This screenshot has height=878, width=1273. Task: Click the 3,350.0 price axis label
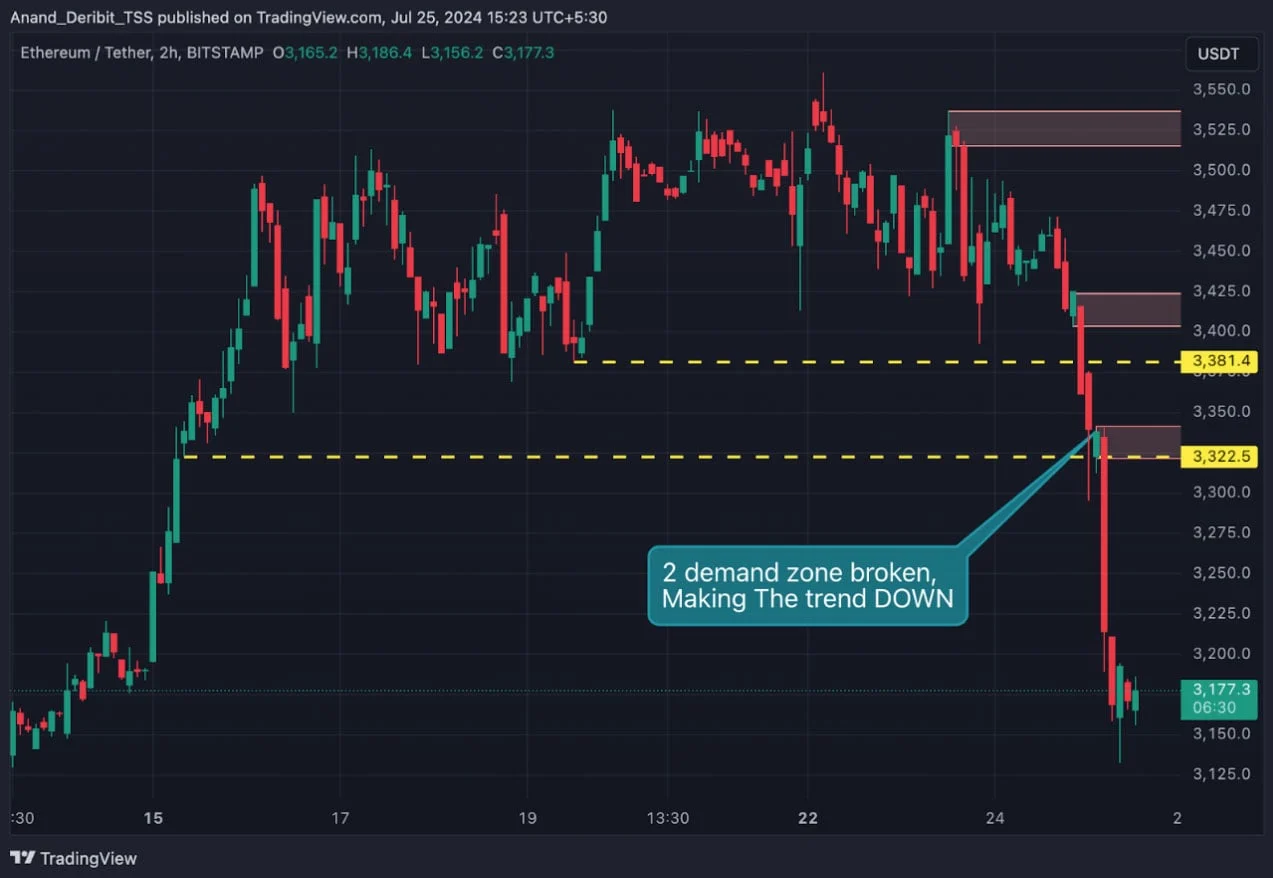tap(1221, 411)
